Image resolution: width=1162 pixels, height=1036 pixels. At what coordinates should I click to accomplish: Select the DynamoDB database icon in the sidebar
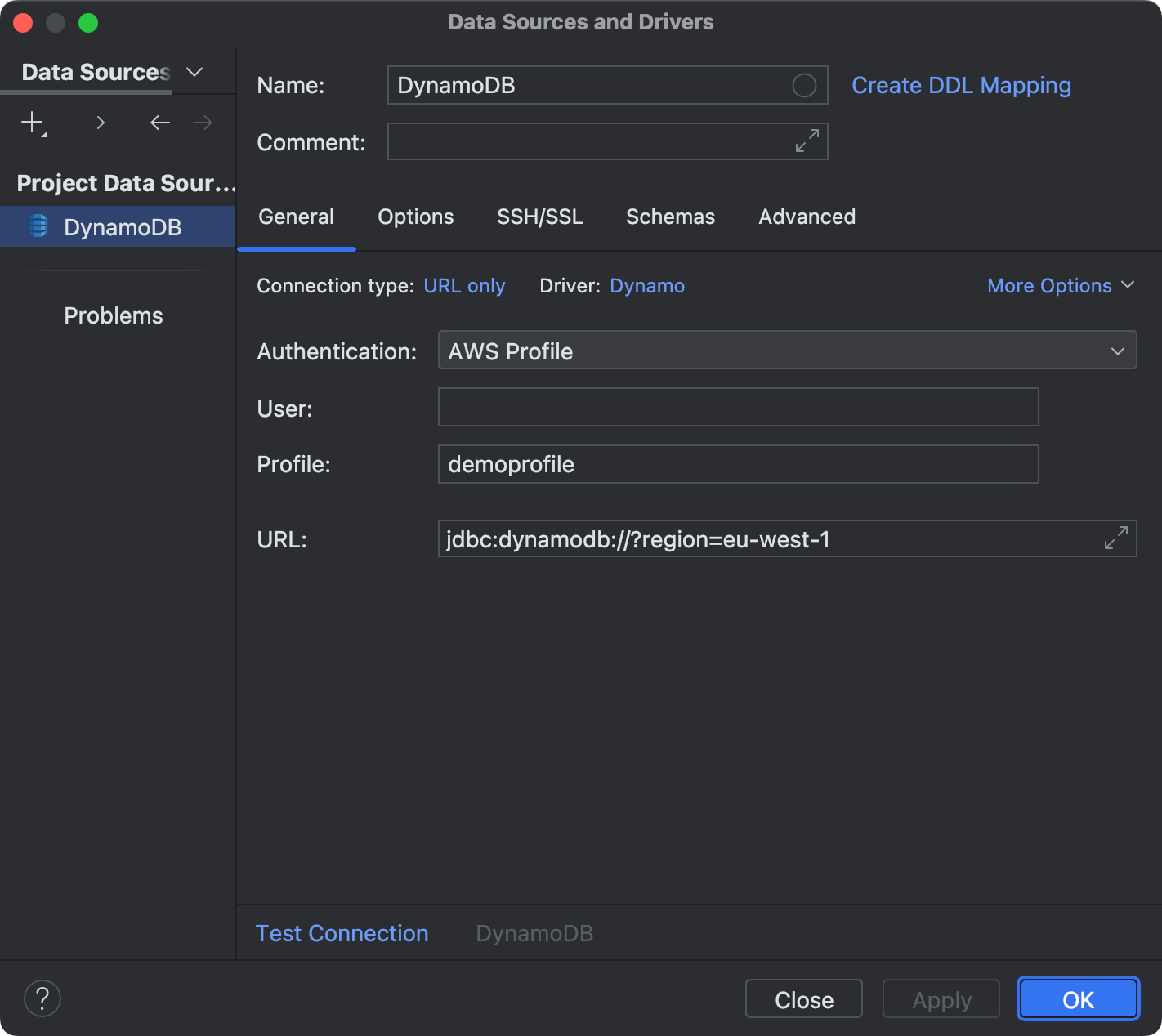click(38, 226)
